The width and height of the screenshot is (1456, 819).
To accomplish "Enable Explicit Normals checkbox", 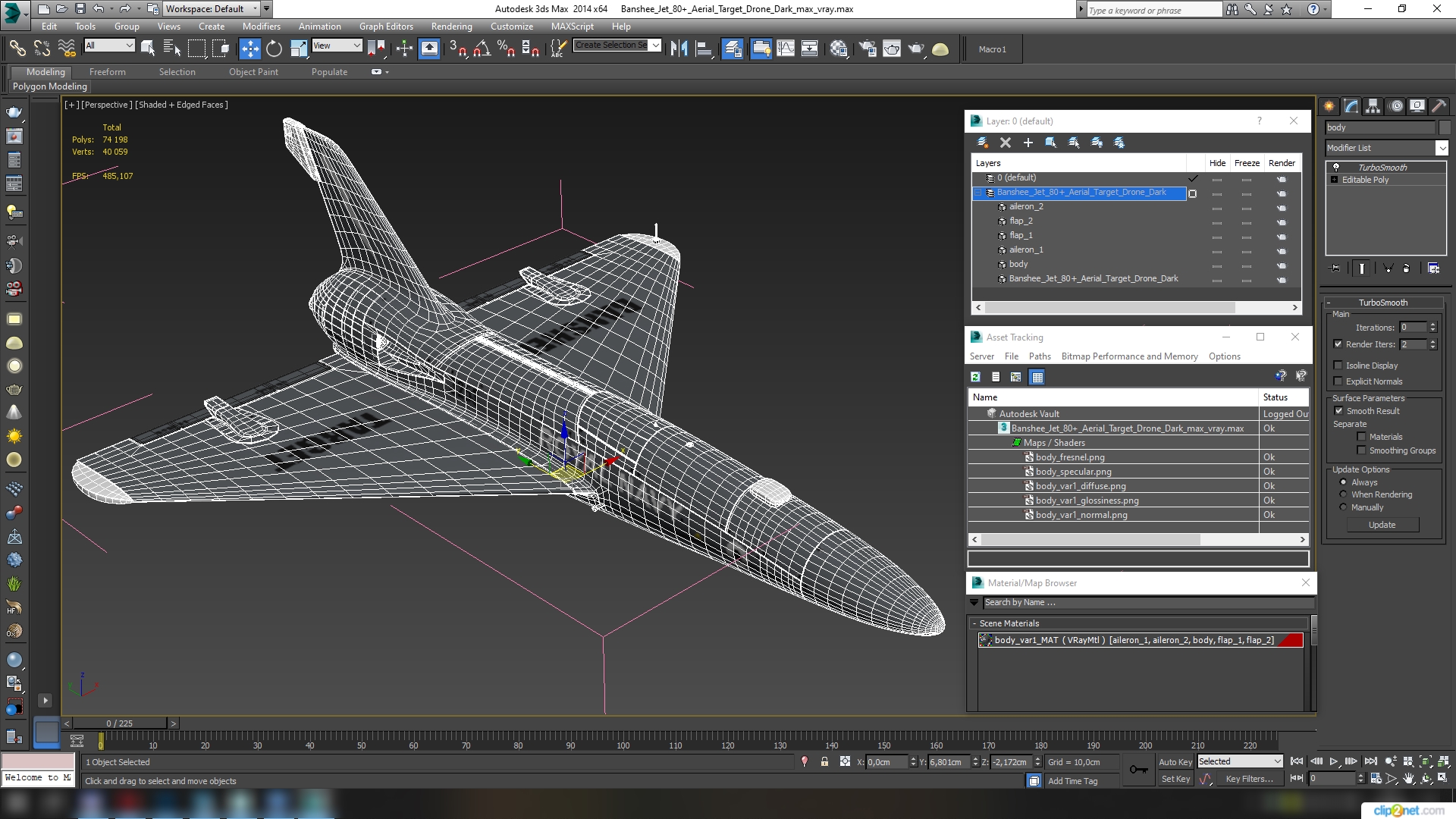I will tap(1338, 381).
